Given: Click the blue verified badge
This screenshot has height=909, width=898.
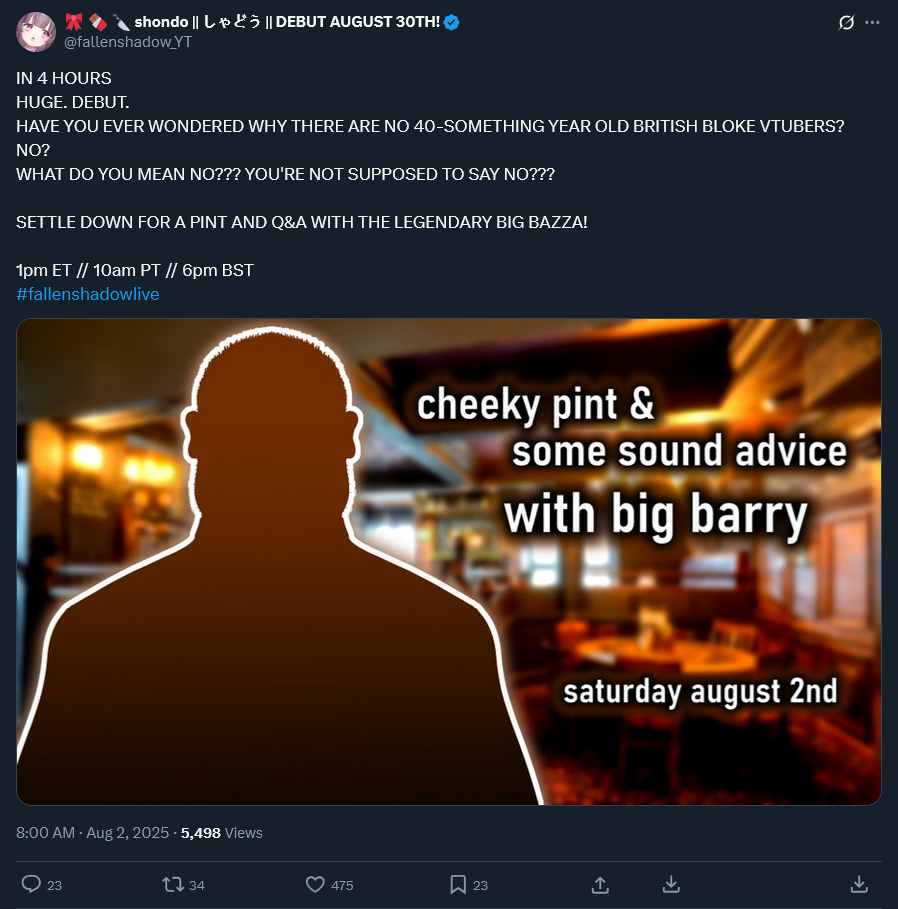Looking at the screenshot, I should click(452, 23).
